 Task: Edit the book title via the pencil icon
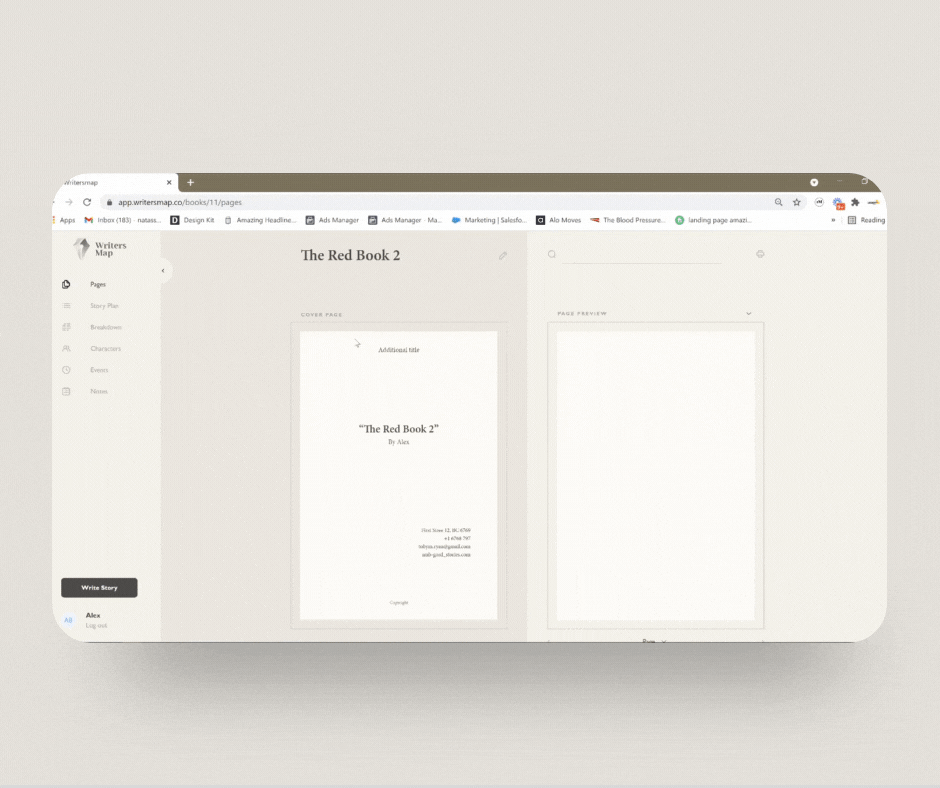point(503,256)
